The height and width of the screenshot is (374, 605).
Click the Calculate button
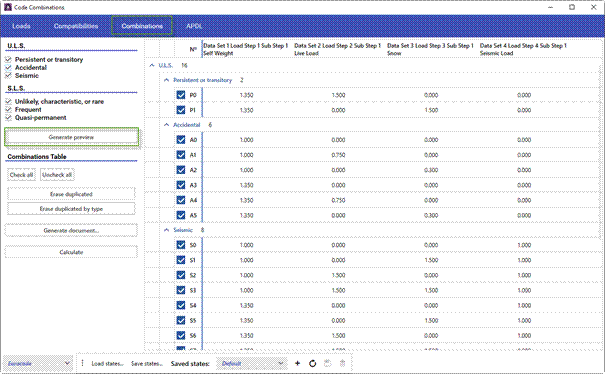pyautogui.click(x=71, y=252)
